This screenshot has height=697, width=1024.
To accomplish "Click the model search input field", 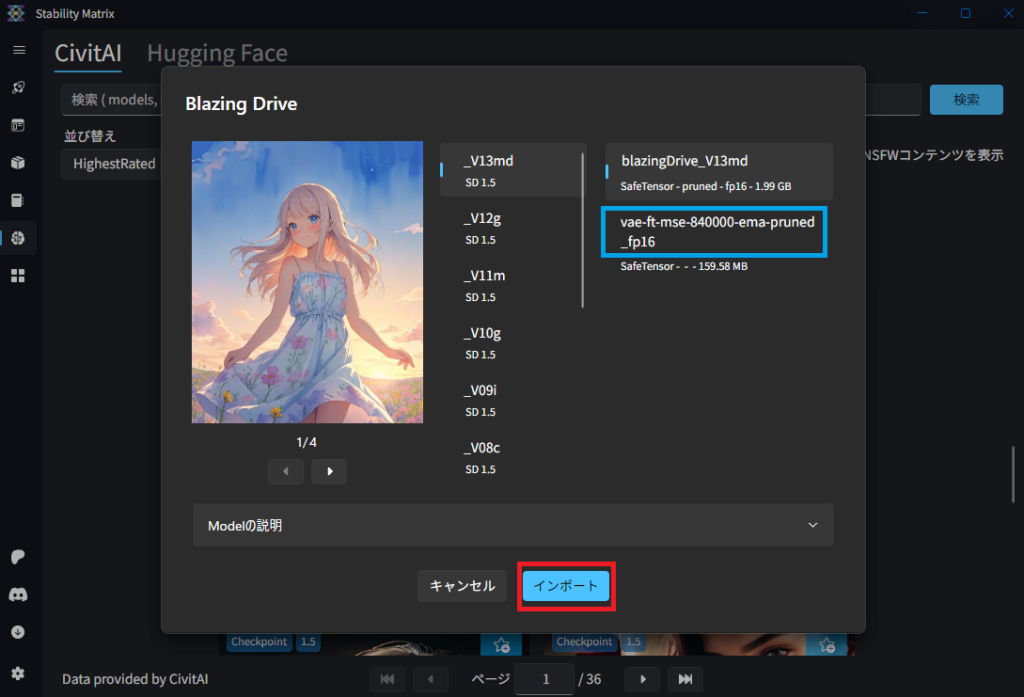I will tap(112, 100).
